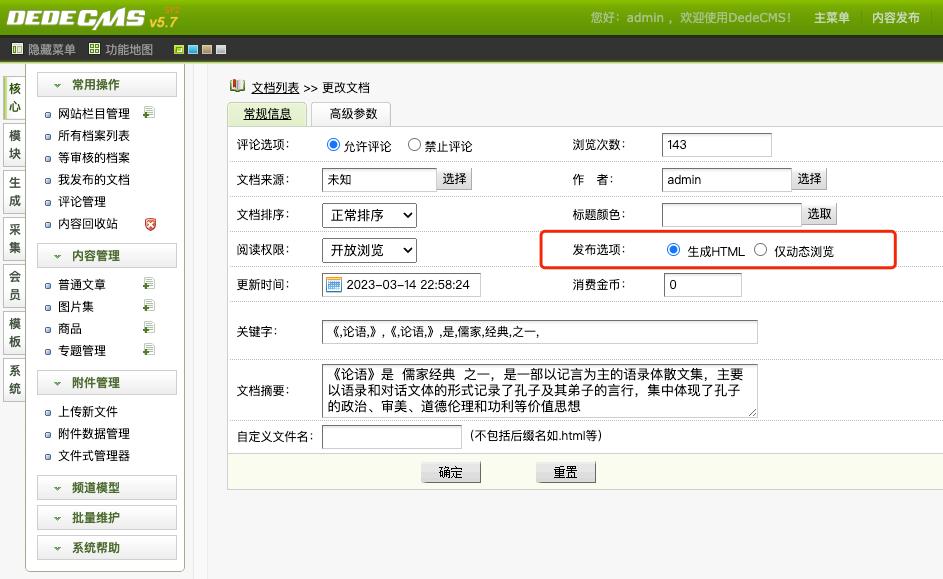Click the 功能地图 link

click(x=129, y=49)
